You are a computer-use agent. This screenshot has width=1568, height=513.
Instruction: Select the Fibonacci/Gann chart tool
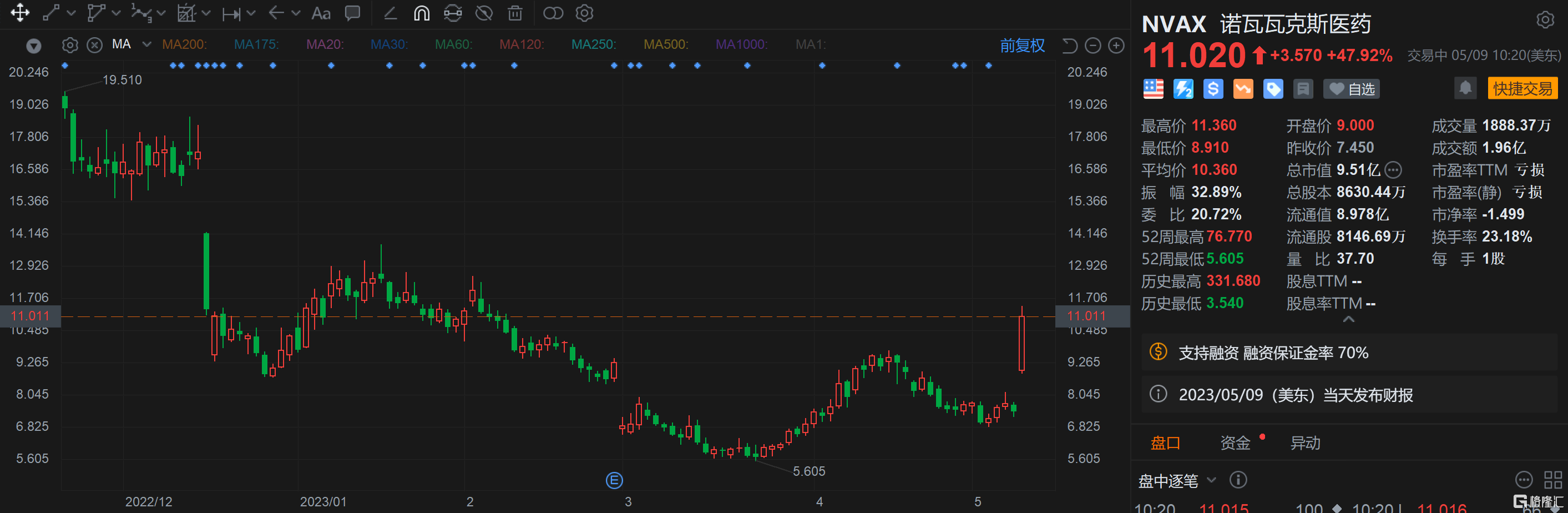[x=186, y=13]
